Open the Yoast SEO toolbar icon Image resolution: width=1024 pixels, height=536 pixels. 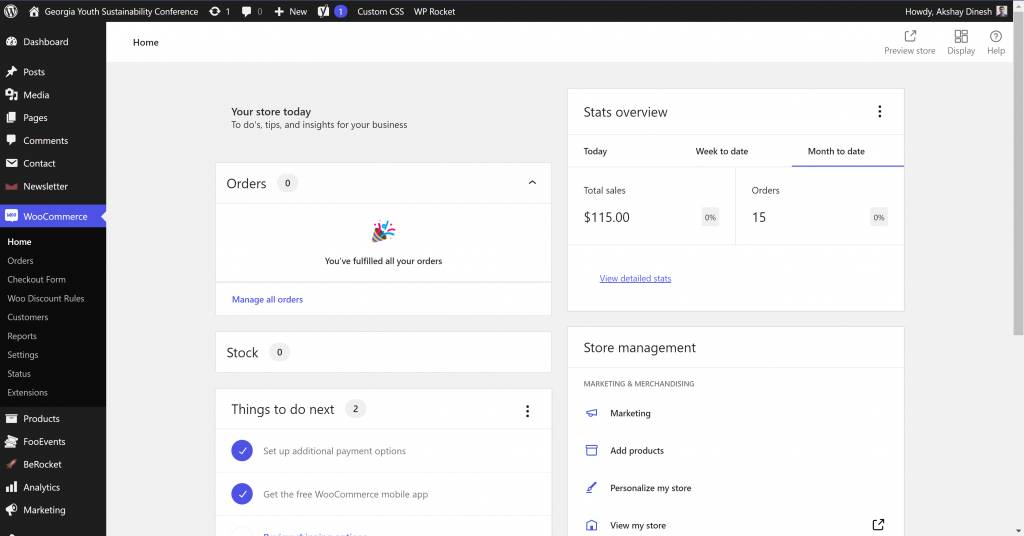point(324,11)
